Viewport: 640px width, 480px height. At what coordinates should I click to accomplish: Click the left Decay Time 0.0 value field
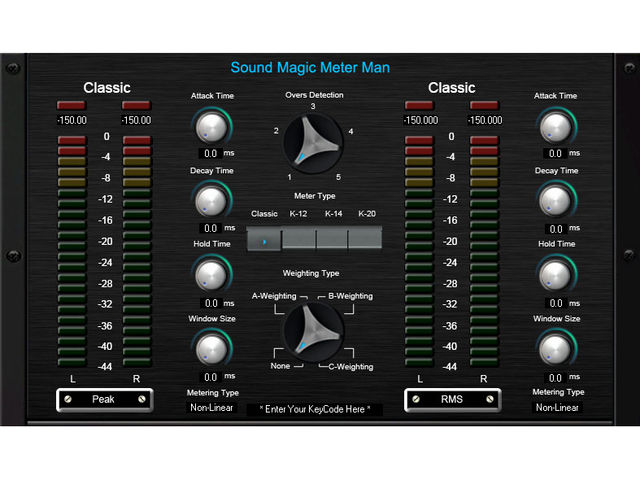coord(210,228)
